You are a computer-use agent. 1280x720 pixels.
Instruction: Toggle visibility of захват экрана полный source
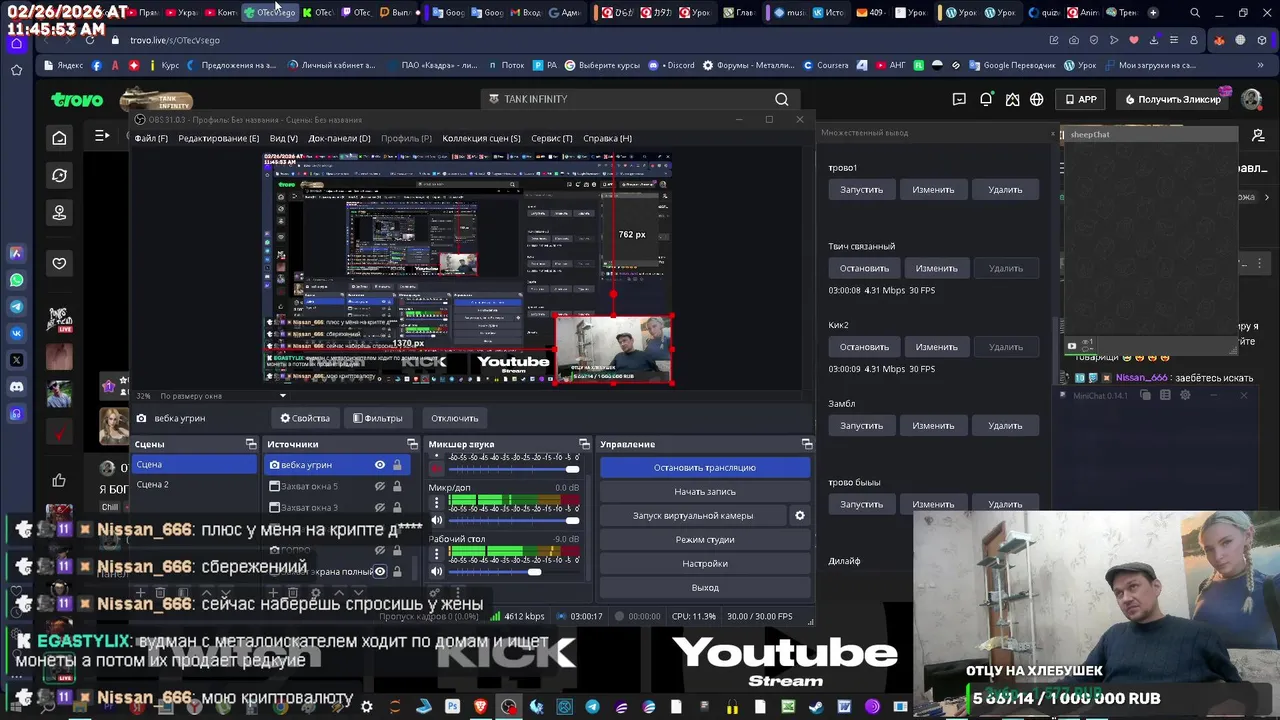(x=380, y=571)
